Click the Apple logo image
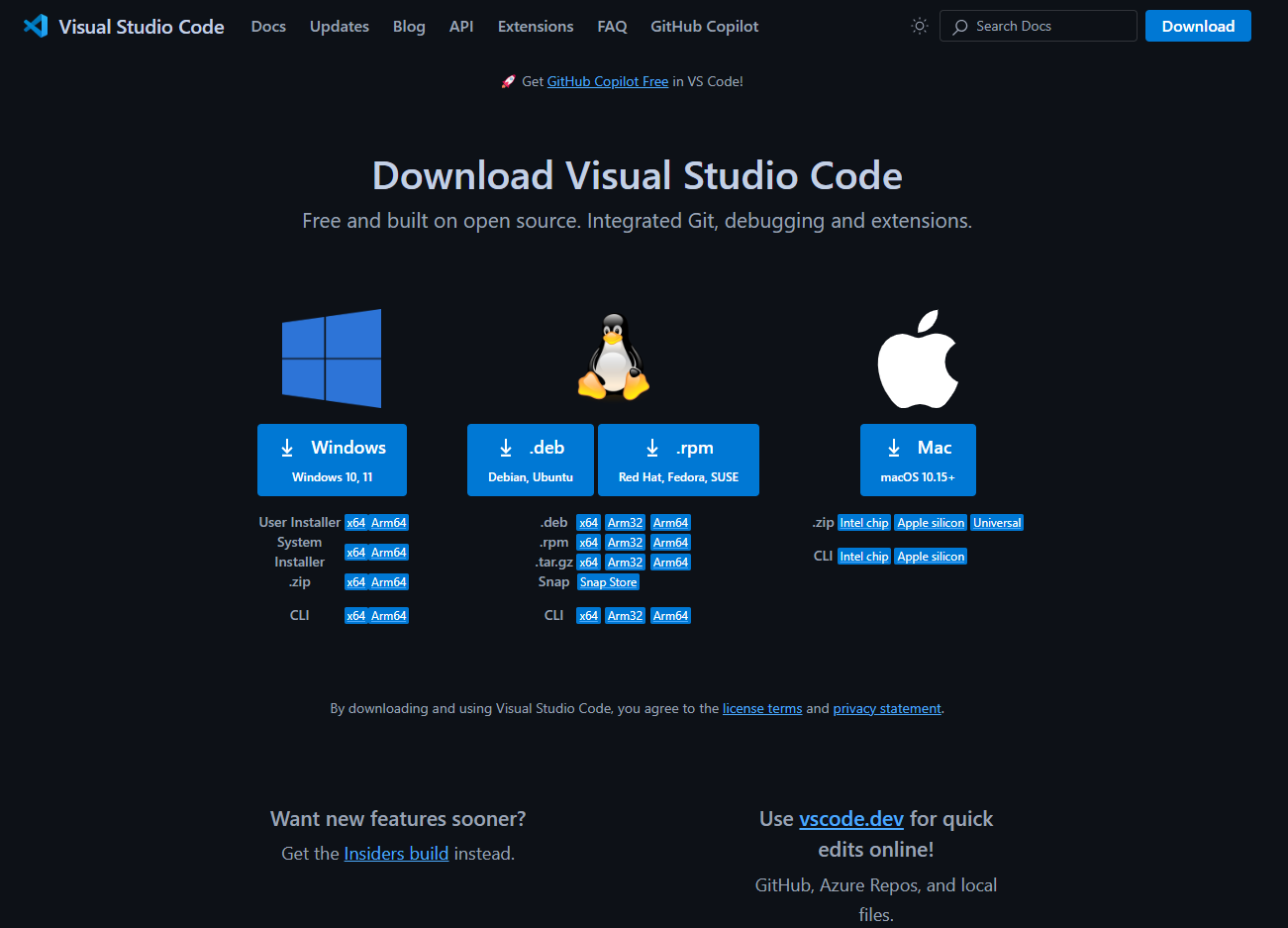 919,359
